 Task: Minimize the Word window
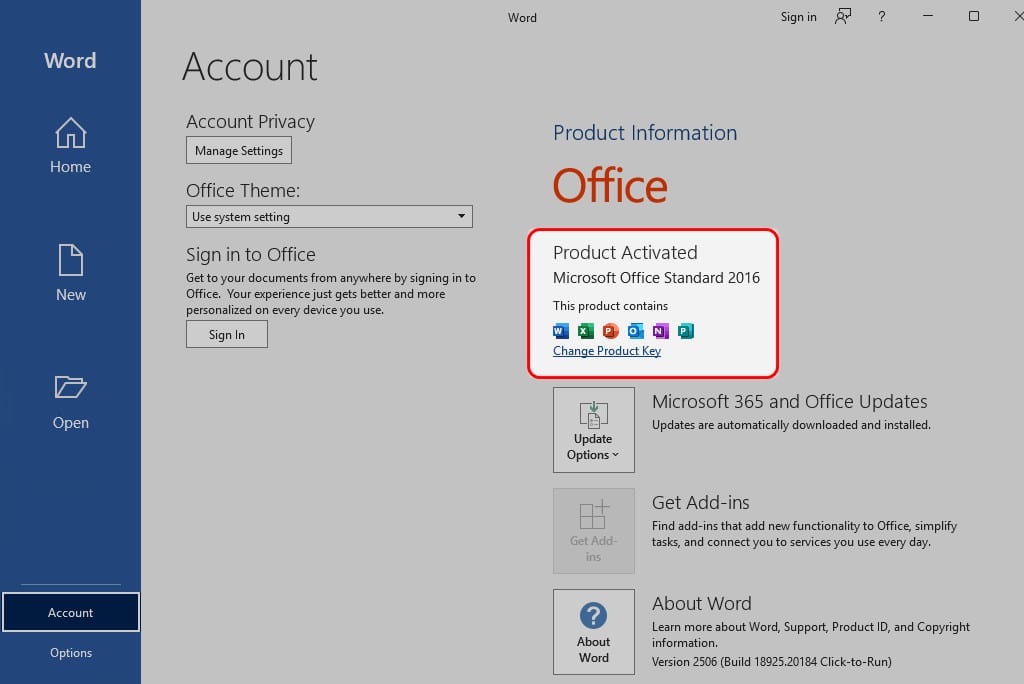(927, 16)
